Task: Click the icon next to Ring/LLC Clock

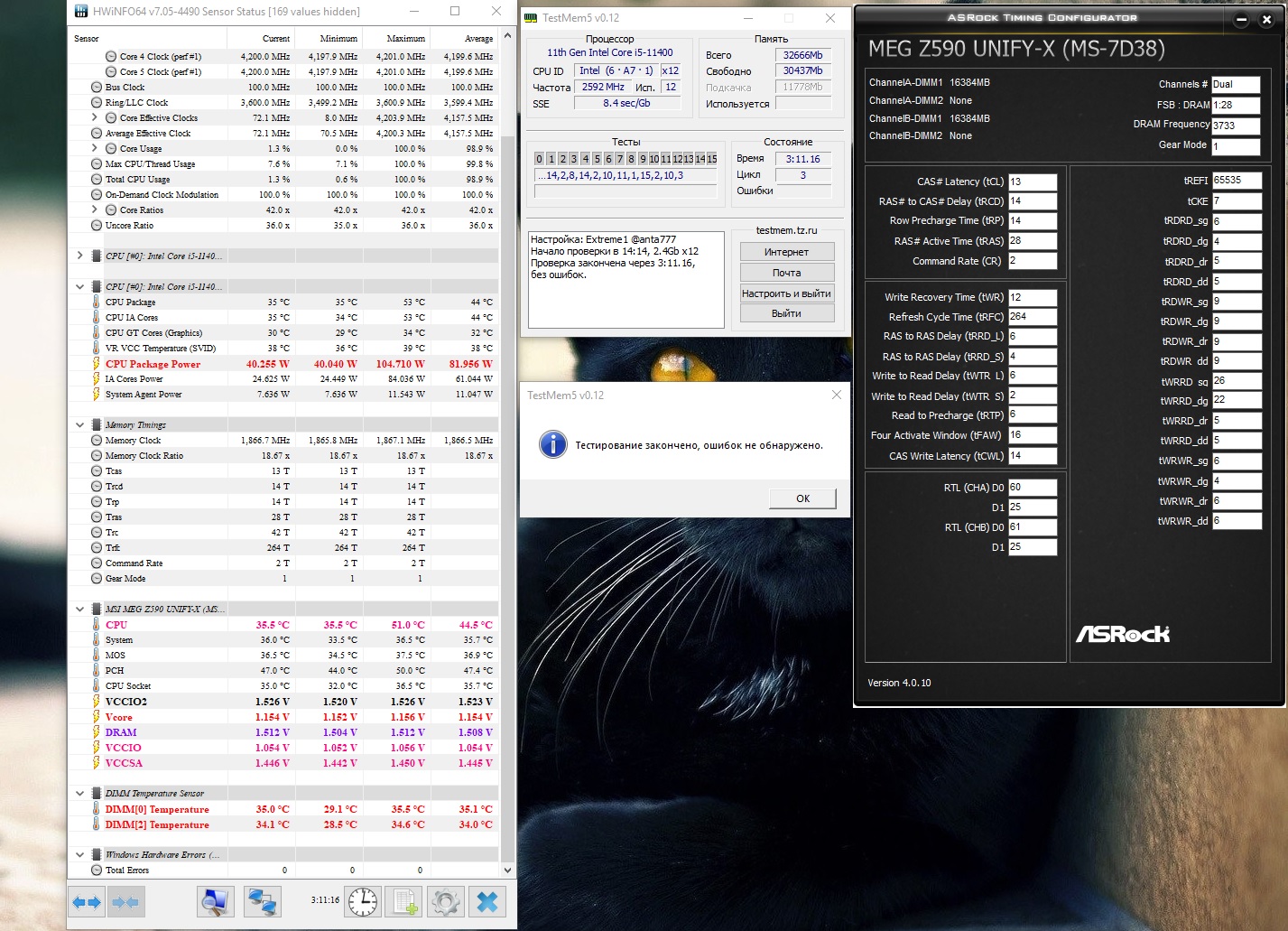Action: pos(97,103)
